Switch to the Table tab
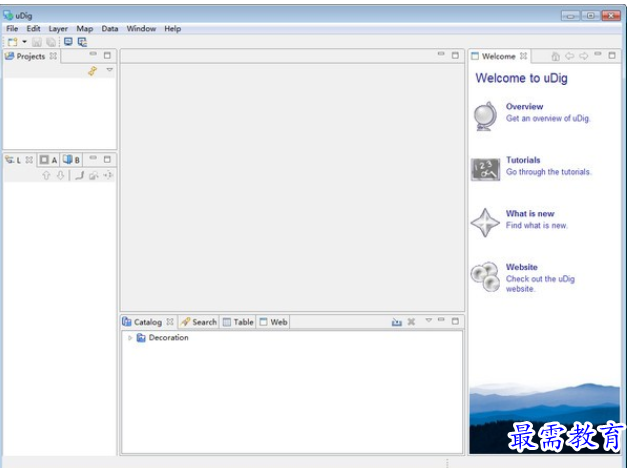 238,322
